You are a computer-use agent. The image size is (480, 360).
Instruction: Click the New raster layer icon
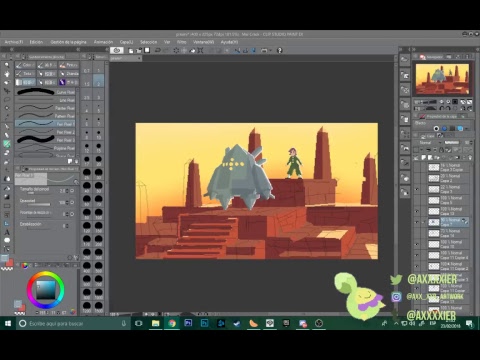[424, 157]
